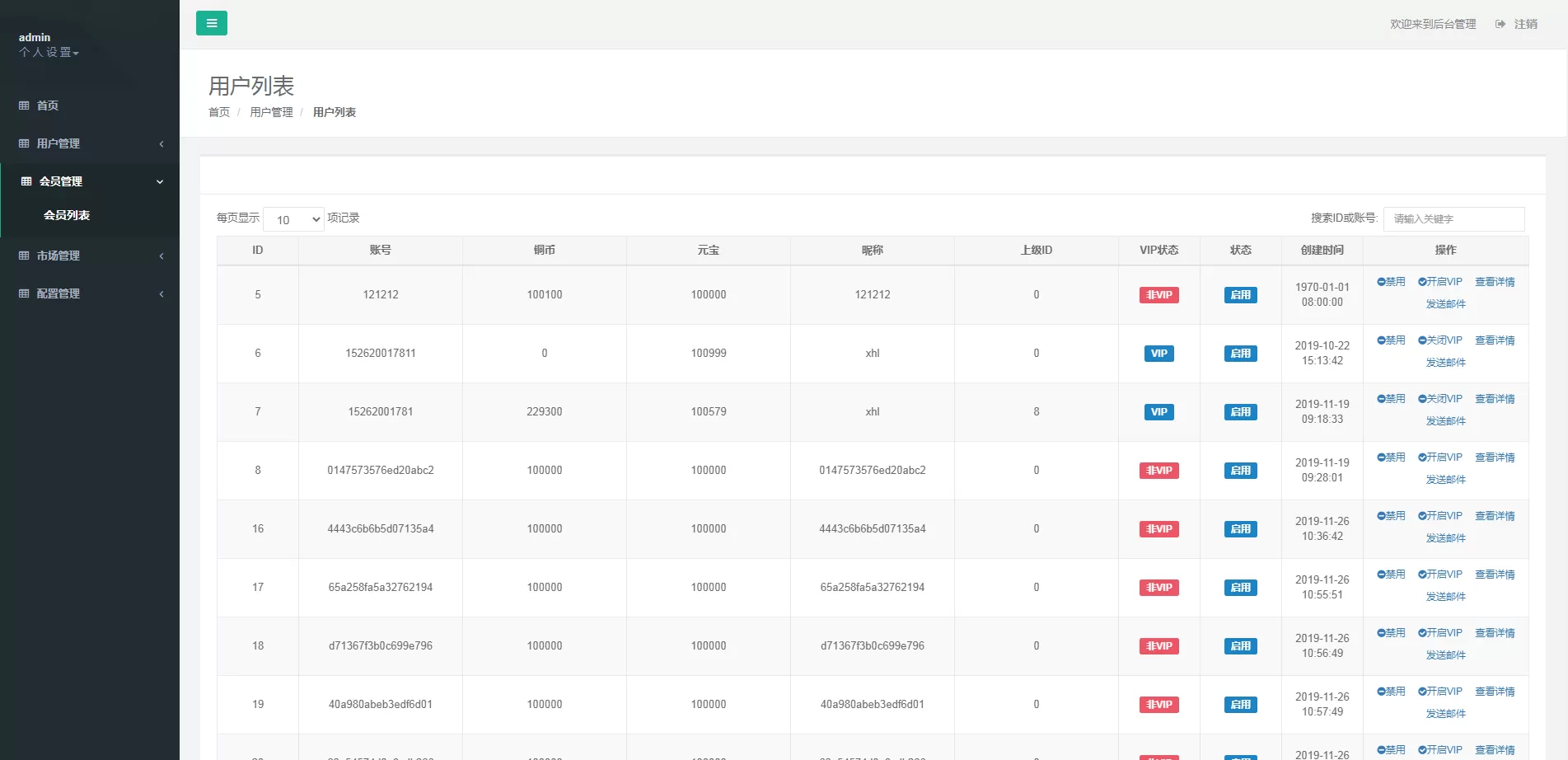Select 会员列表 in the sidebar
Screen dimensions: 1568x760
tap(67, 215)
